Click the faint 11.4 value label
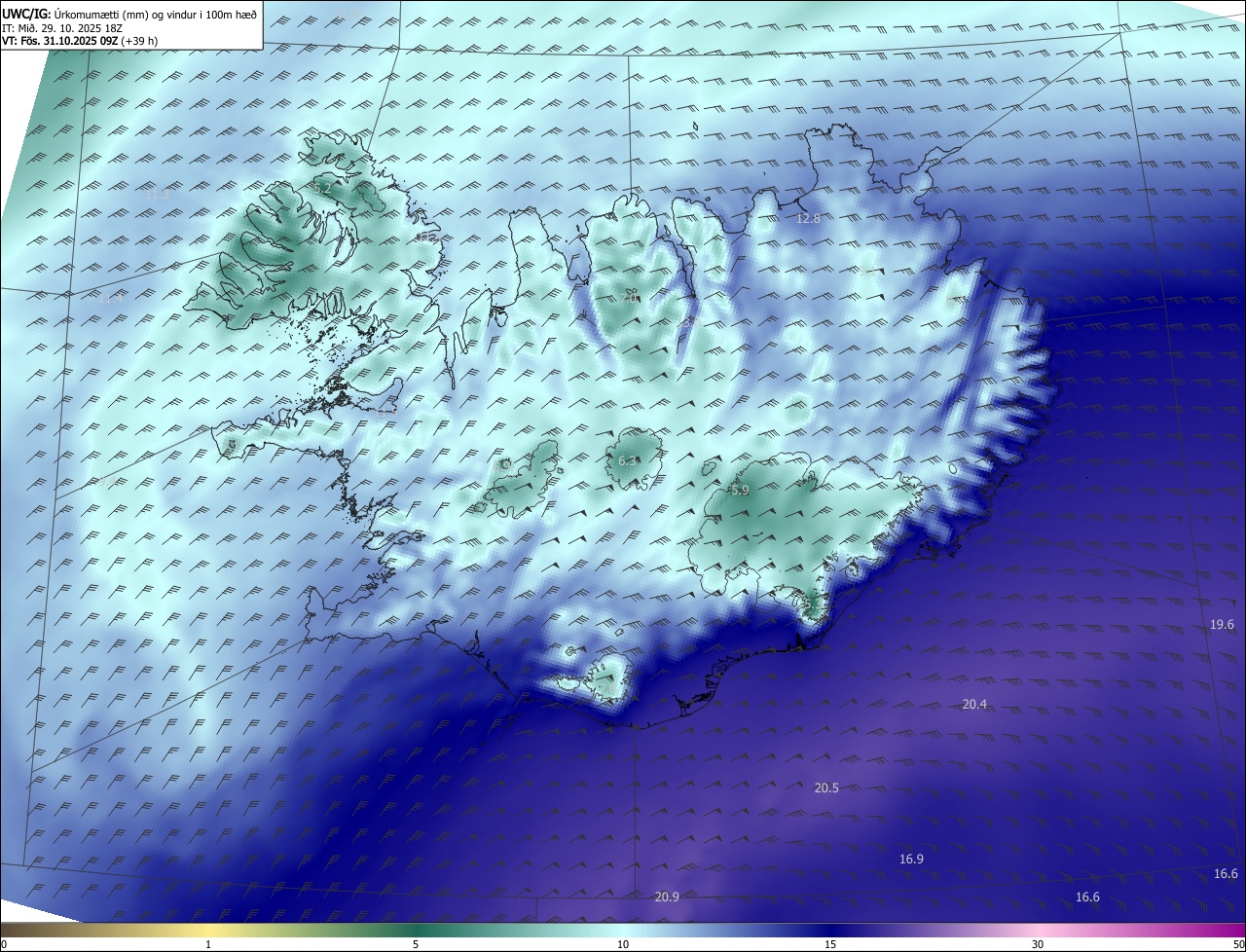1246x952 pixels. tap(111, 298)
